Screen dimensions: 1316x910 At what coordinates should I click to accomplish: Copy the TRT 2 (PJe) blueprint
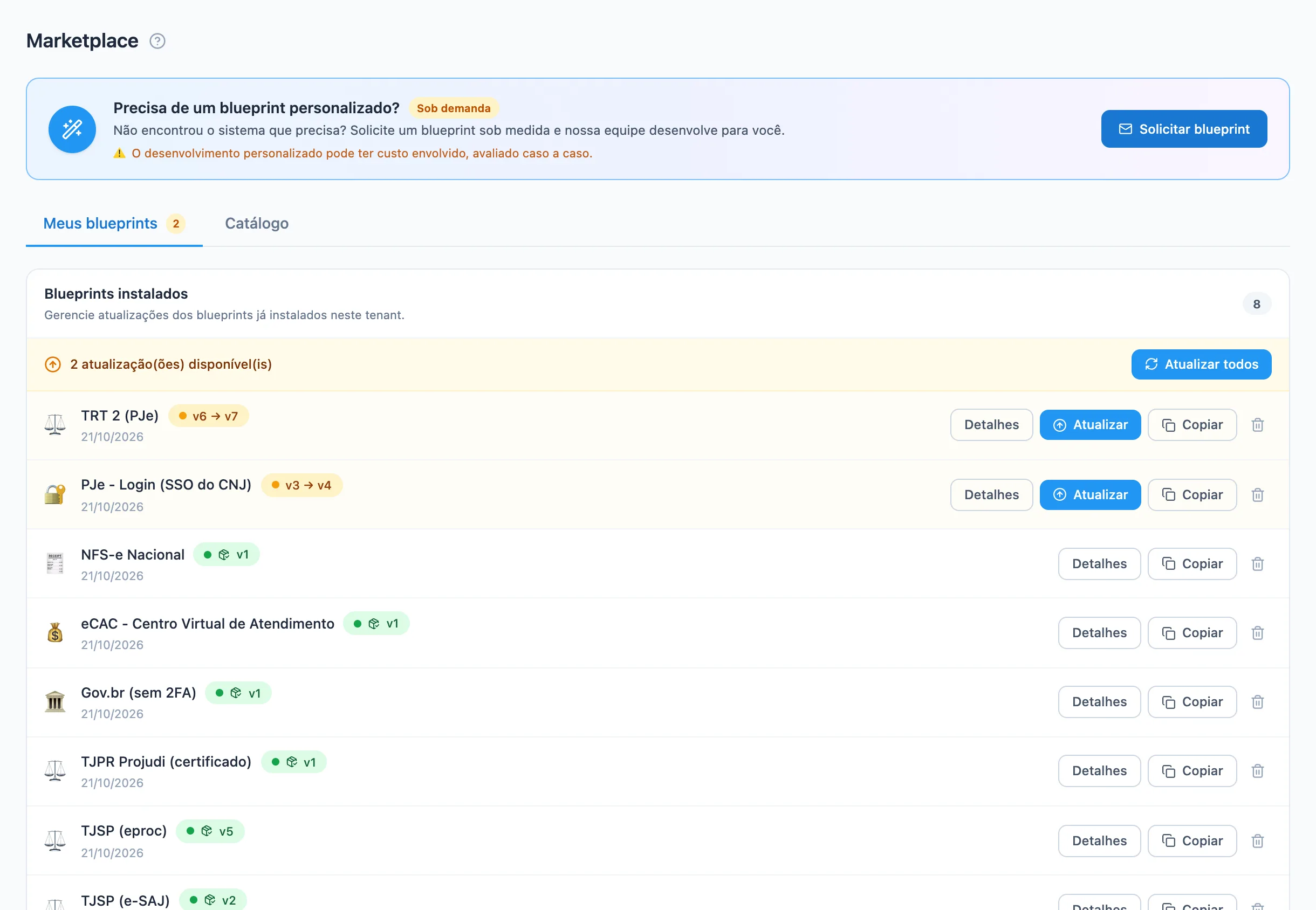tap(1191, 425)
